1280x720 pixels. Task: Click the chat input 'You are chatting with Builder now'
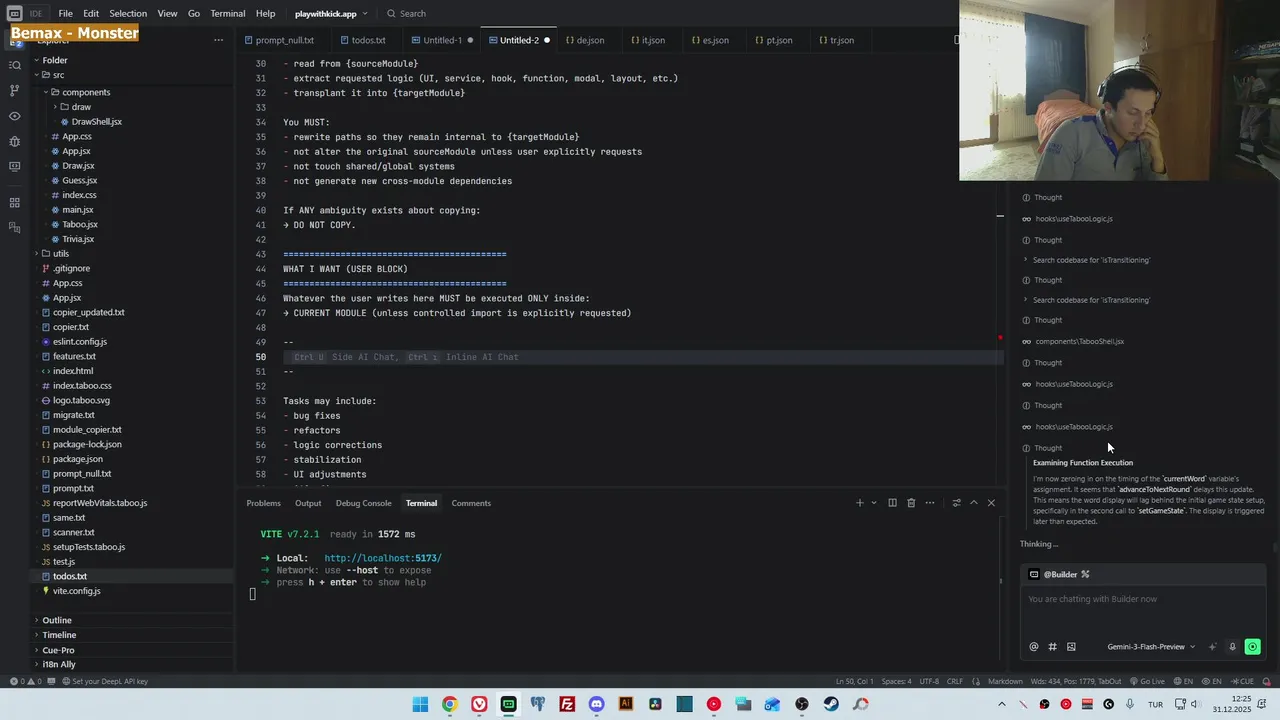click(x=1143, y=599)
